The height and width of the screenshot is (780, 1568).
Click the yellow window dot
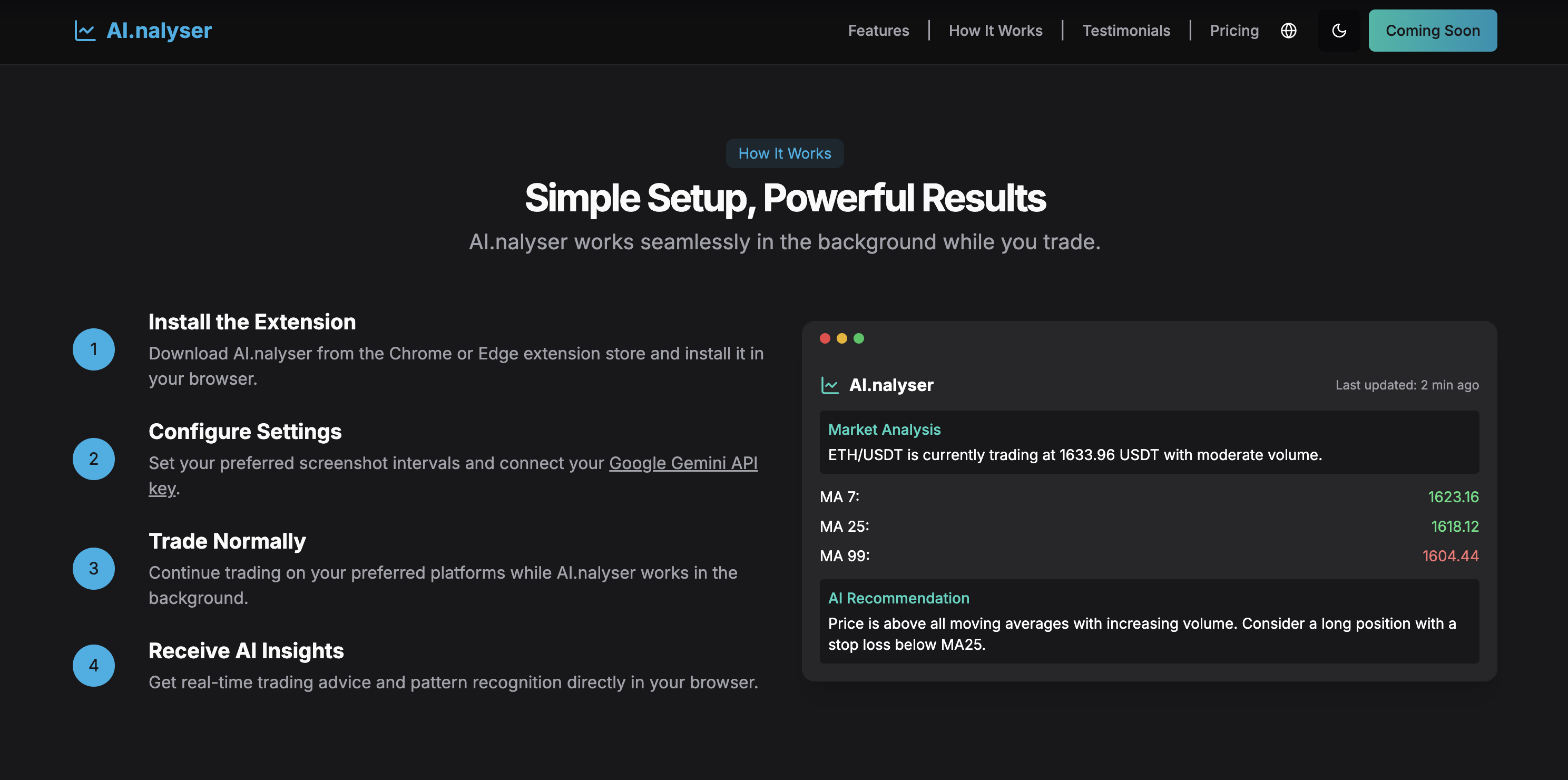(842, 338)
